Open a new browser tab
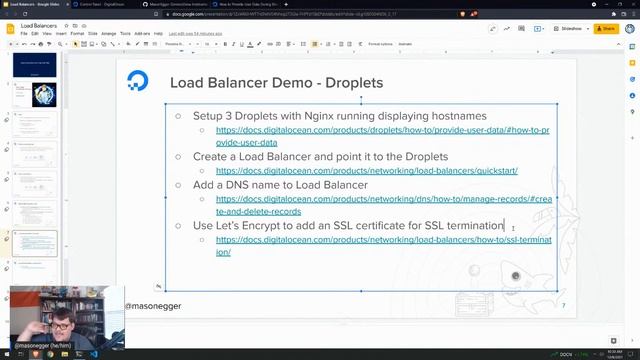Viewport: 640px width, 360px height. pos(286,4)
